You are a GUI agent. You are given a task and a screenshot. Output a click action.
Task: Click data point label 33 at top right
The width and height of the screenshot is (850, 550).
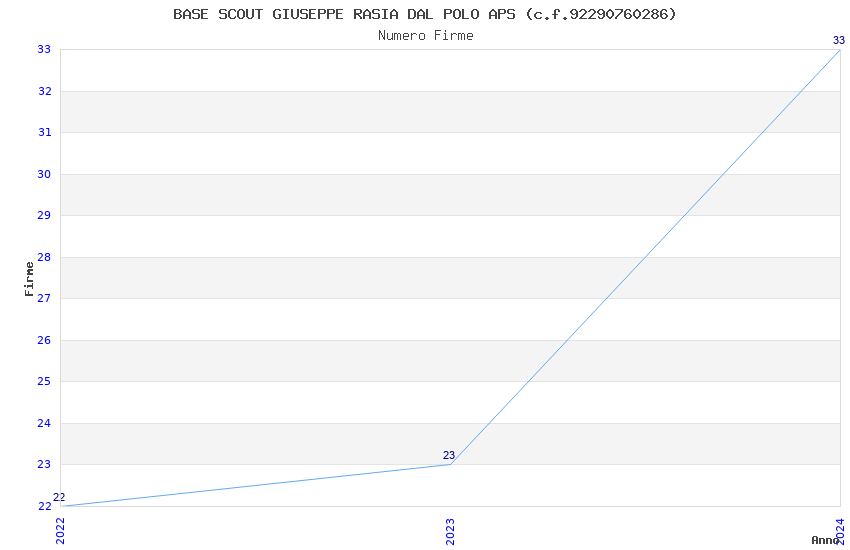click(839, 40)
